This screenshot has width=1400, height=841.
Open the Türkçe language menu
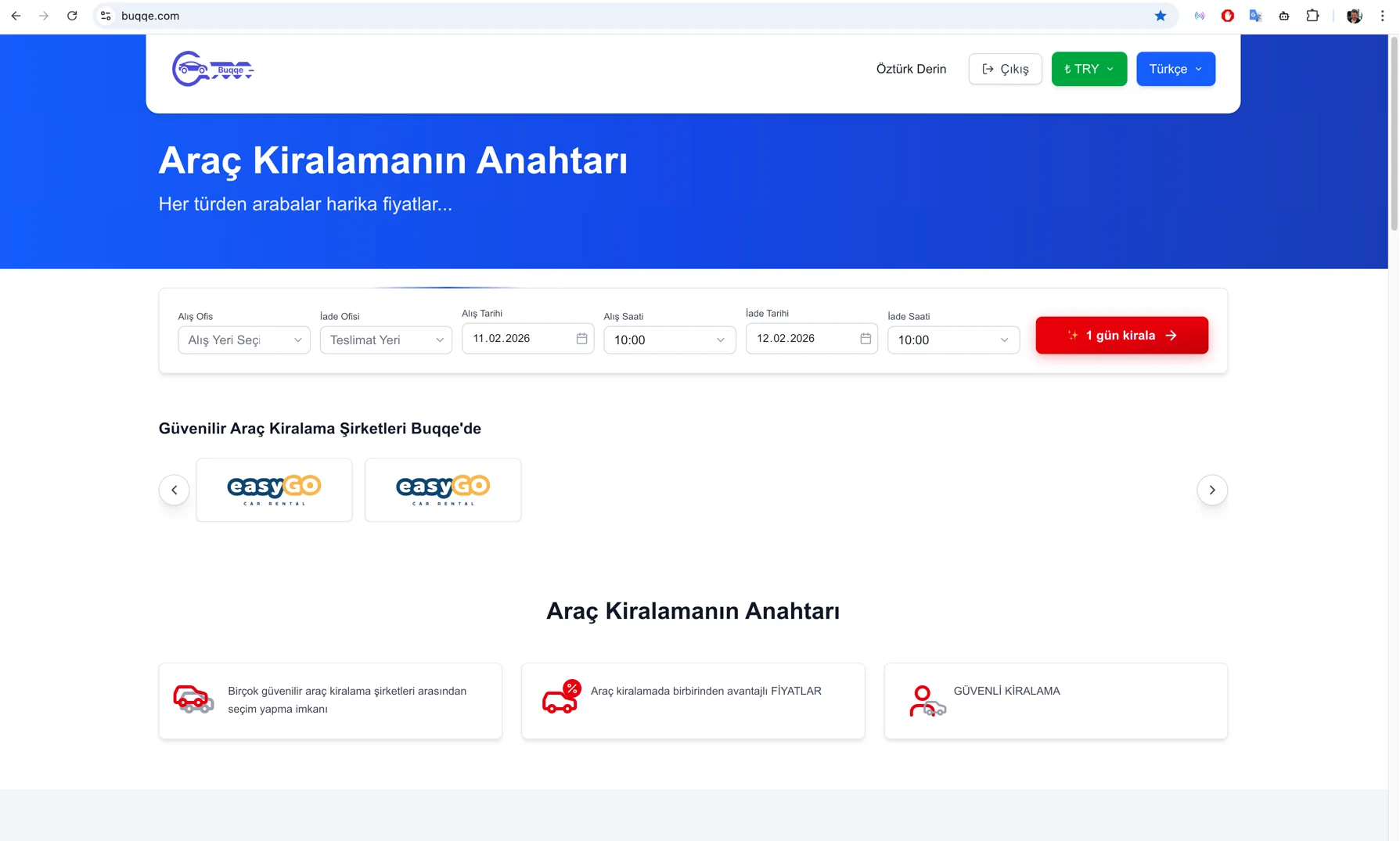click(x=1175, y=69)
